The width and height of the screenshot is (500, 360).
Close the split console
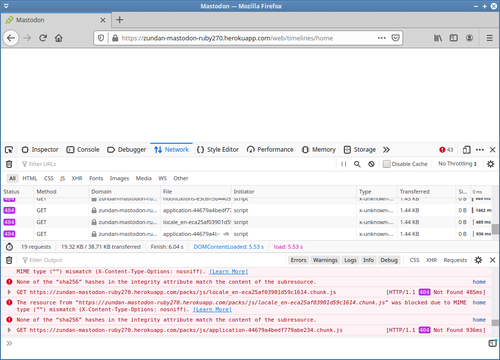coord(492,260)
